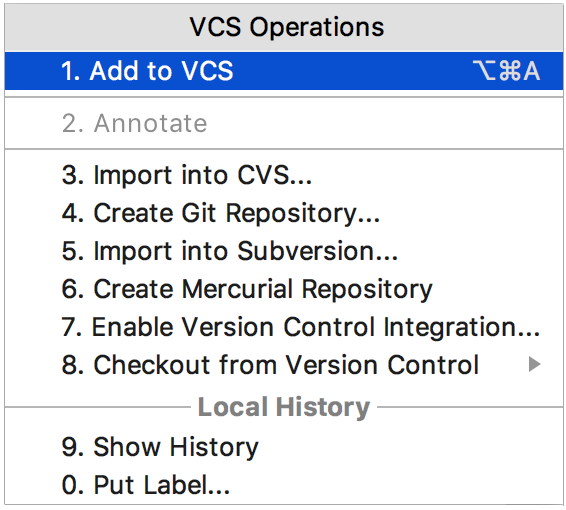Viewport: 566px width, 510px height.
Task: Select the Add to VCS option
Action: coord(284,71)
